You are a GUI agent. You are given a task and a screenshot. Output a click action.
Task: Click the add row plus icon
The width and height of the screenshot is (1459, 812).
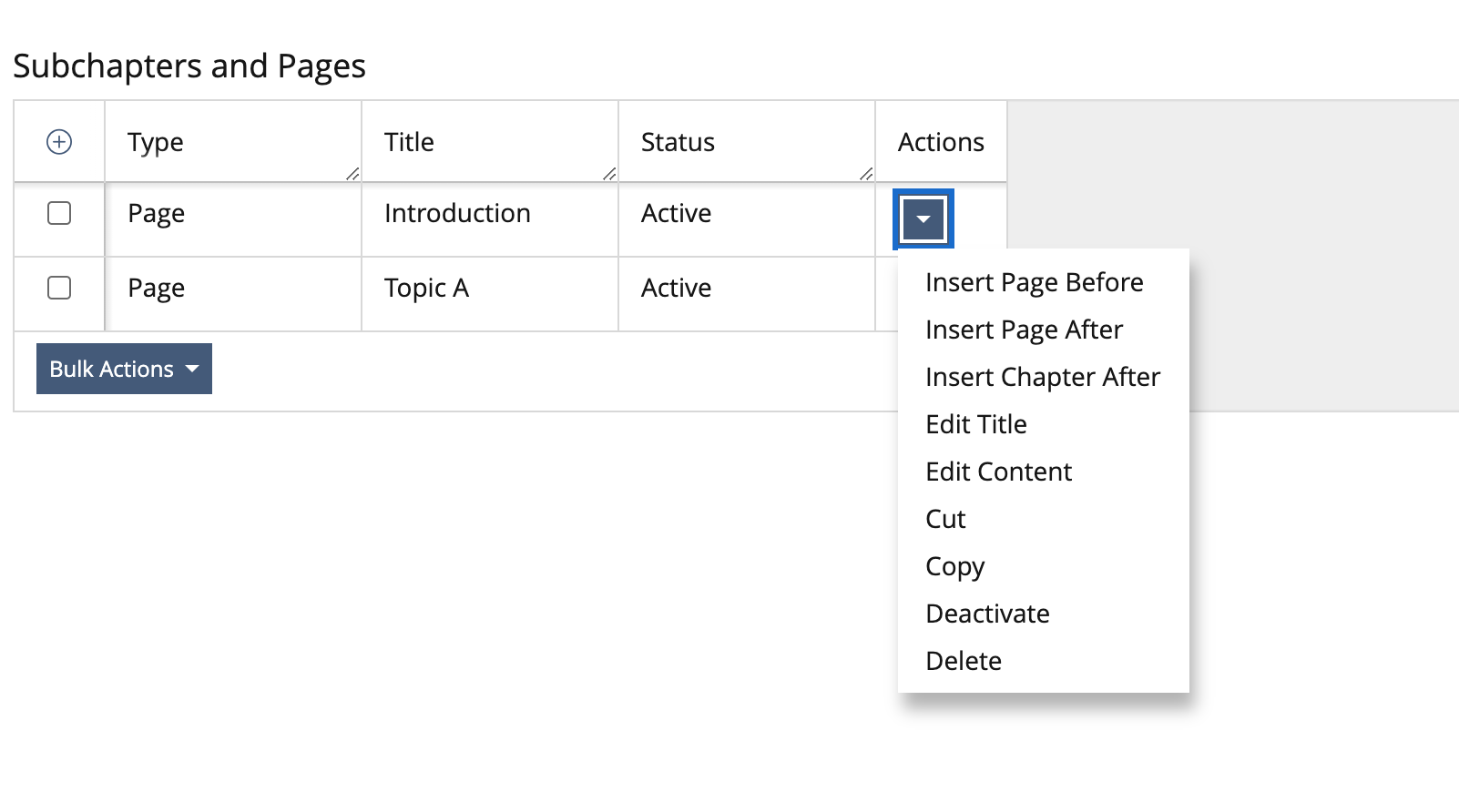pyautogui.click(x=59, y=142)
